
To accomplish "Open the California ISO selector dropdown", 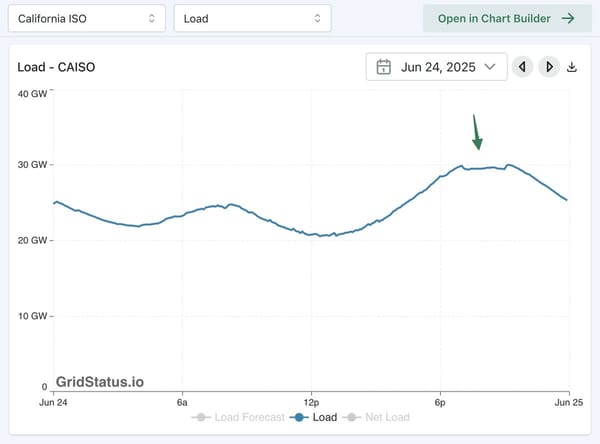I will [x=87, y=18].
